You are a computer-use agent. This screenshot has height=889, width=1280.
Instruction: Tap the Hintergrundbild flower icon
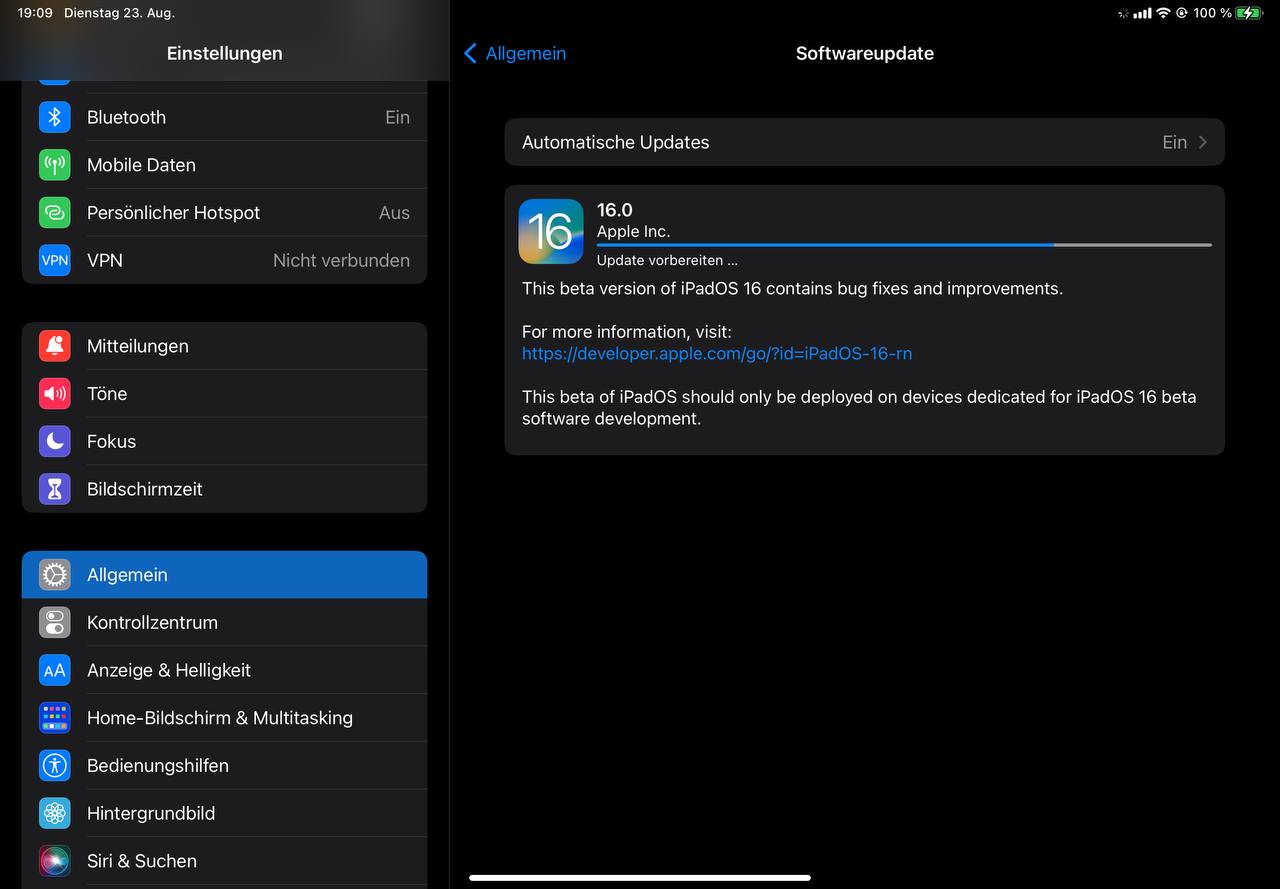click(x=55, y=813)
